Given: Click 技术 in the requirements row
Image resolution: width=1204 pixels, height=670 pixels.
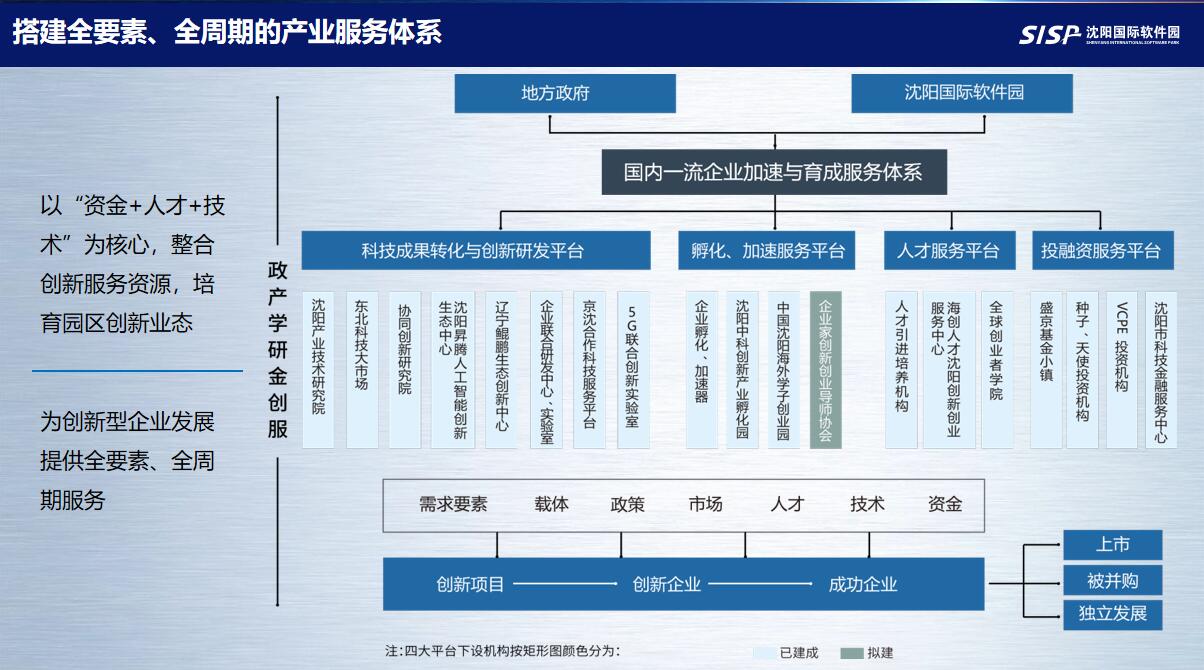Looking at the screenshot, I should pos(867,504).
